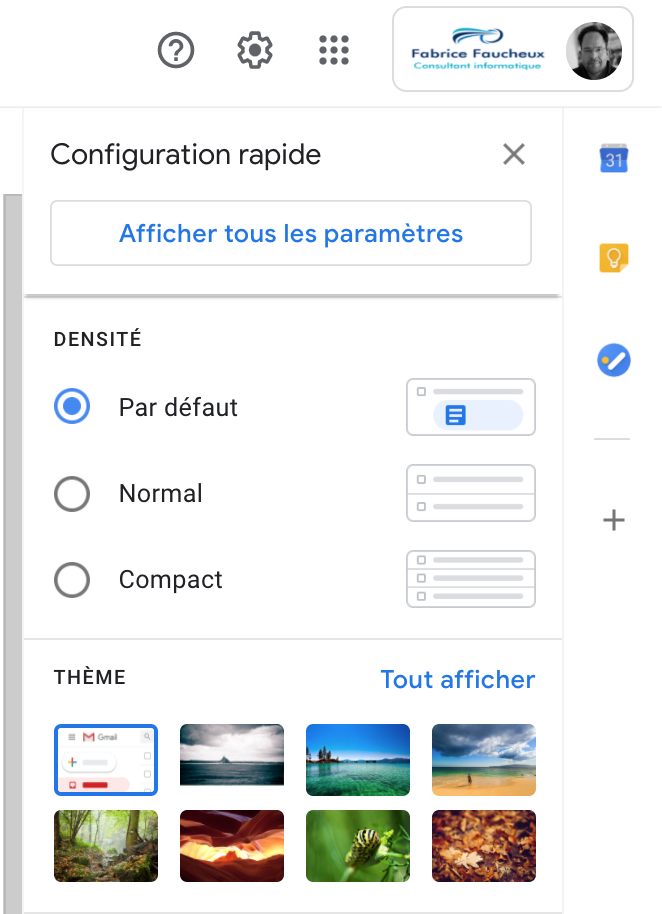Screen dimensions: 662x914
Task: Open the Help question mark icon
Action: [x=176, y=50]
